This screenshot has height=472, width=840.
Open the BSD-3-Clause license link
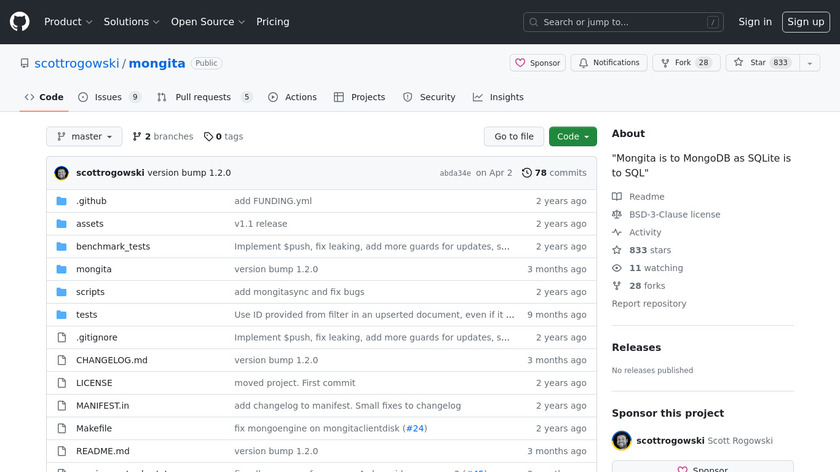[674, 215]
